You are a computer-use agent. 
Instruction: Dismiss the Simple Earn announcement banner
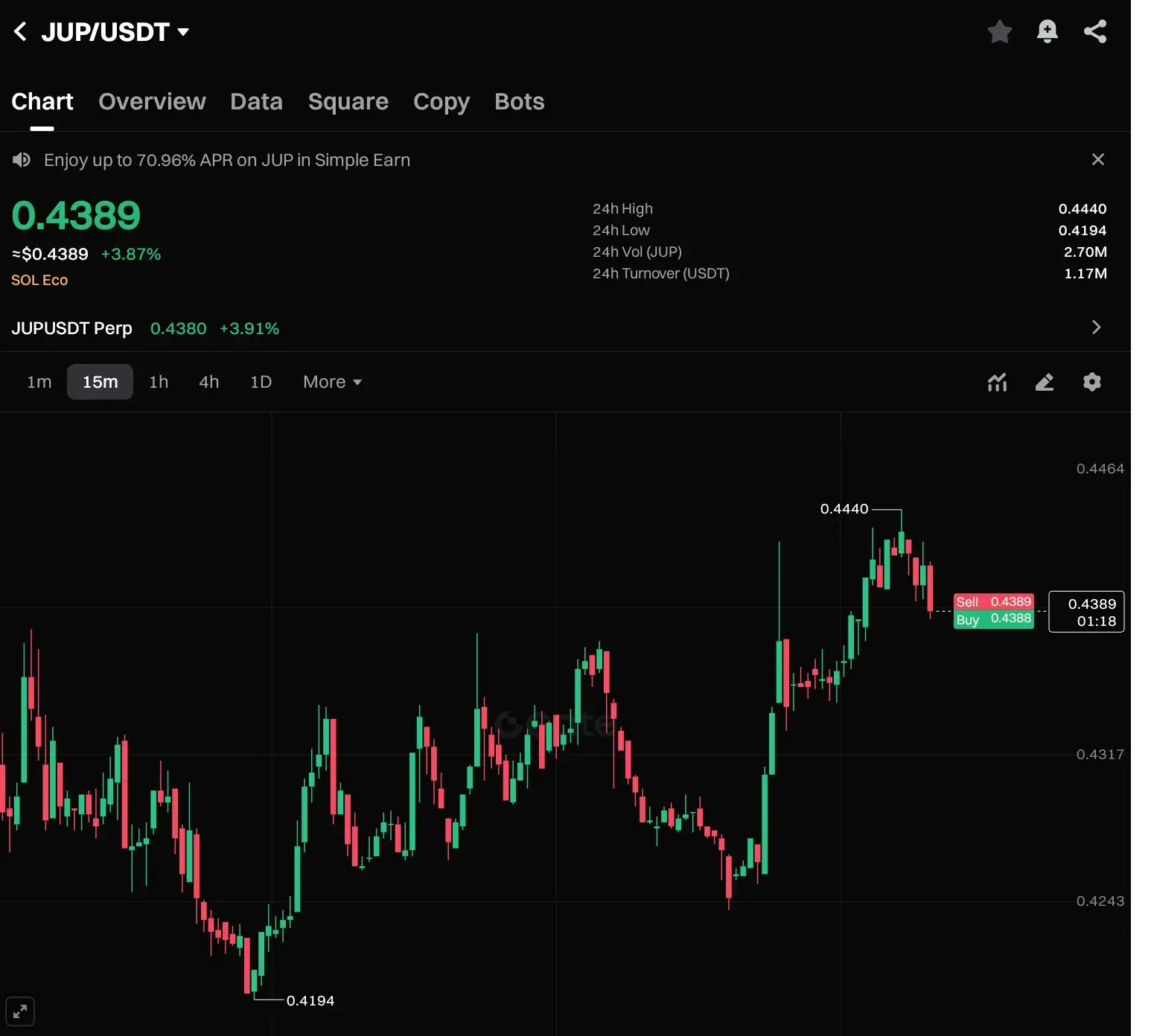point(1097,159)
